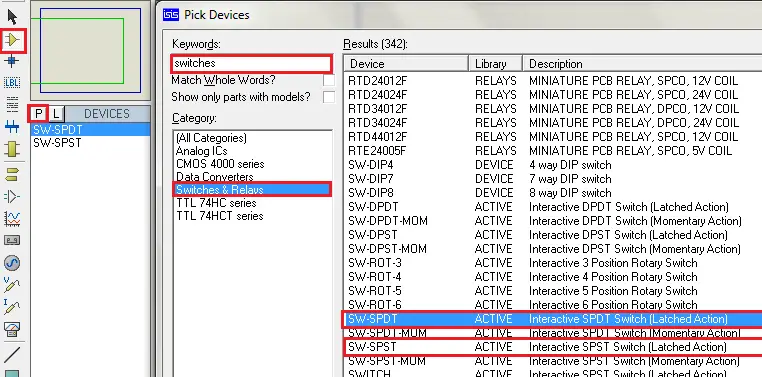762x377 pixels.
Task: Select SW-SPST in the DEVICES list
Action: [90, 143]
